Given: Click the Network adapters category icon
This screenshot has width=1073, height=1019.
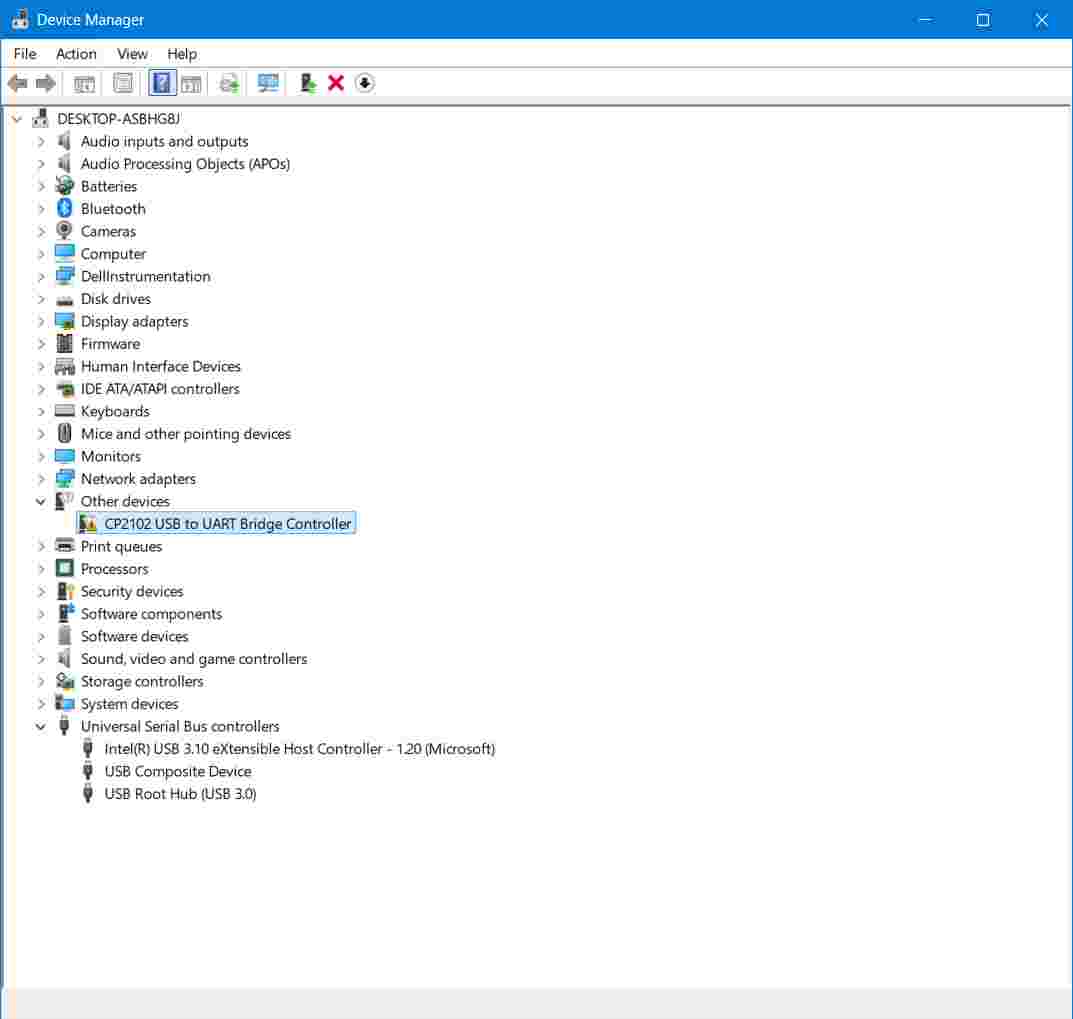Looking at the screenshot, I should (64, 478).
